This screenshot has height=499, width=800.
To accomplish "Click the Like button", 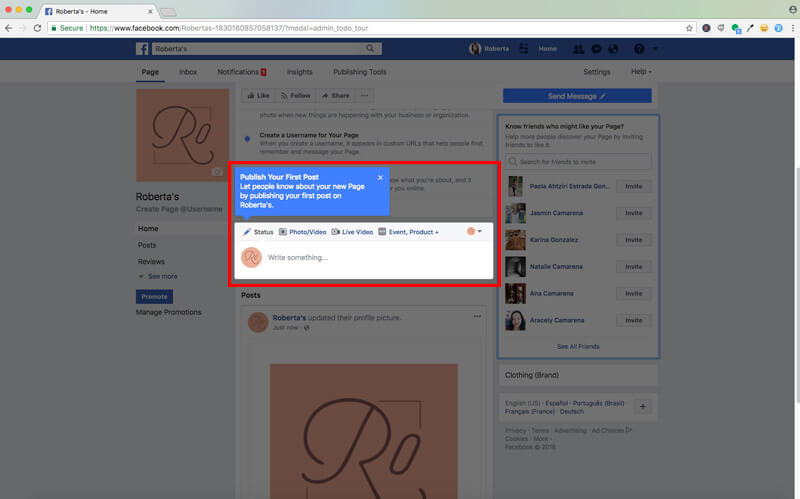I will [258, 95].
